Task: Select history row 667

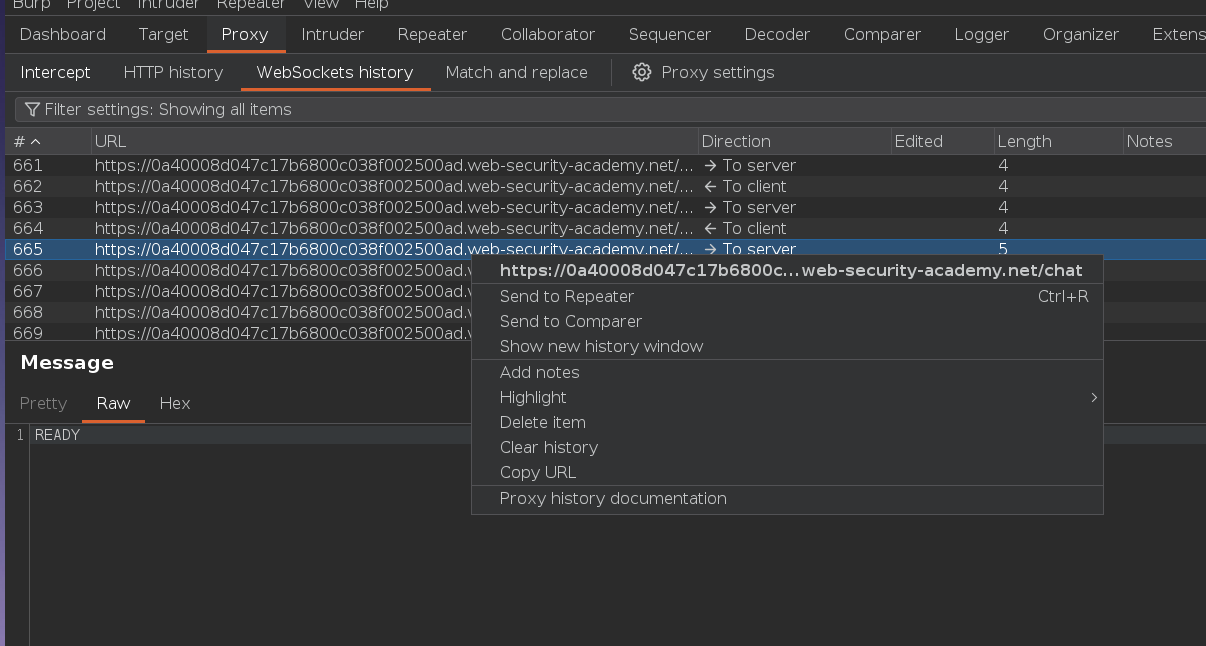Action: point(238,291)
